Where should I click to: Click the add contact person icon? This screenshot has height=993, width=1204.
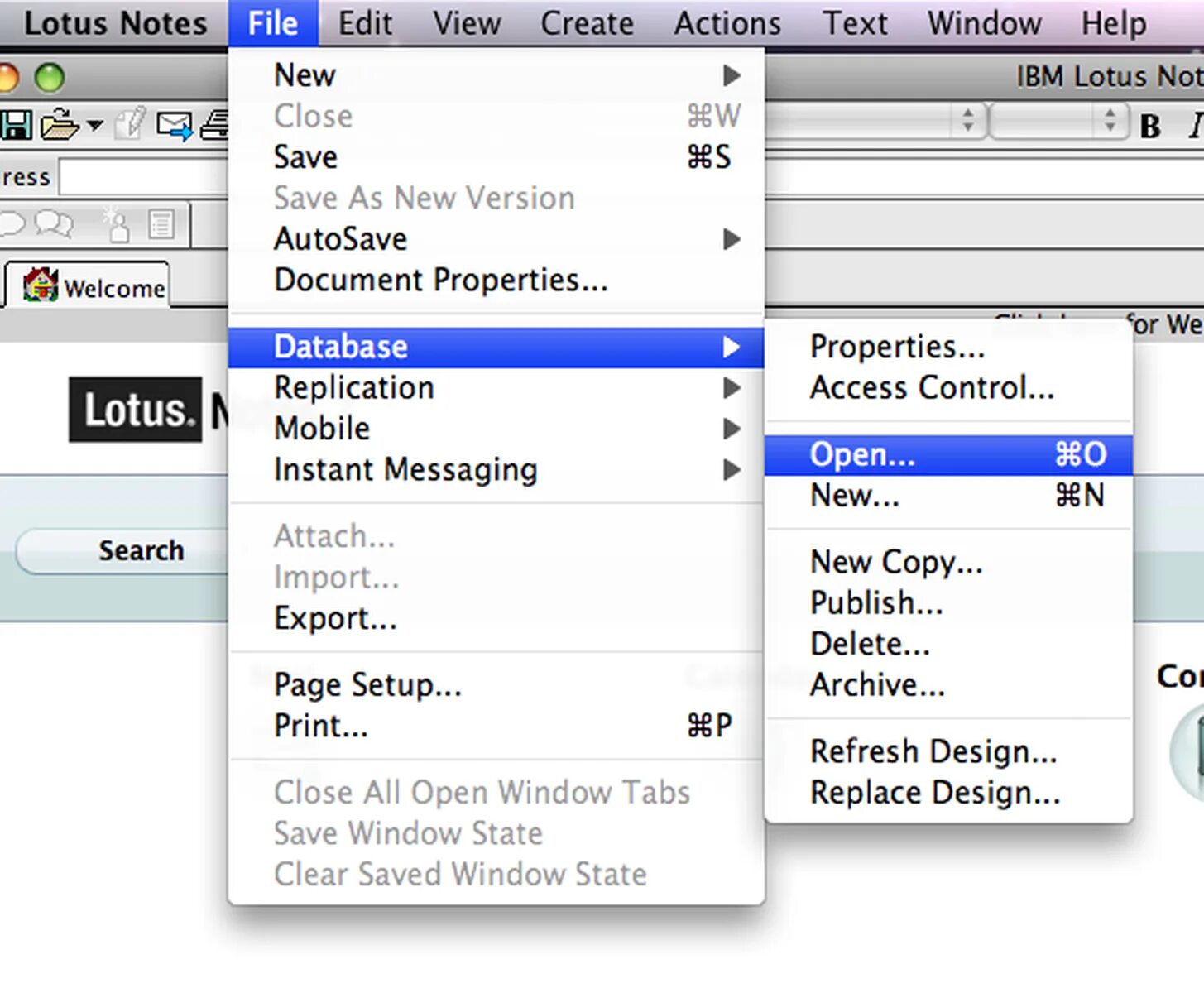[x=116, y=224]
